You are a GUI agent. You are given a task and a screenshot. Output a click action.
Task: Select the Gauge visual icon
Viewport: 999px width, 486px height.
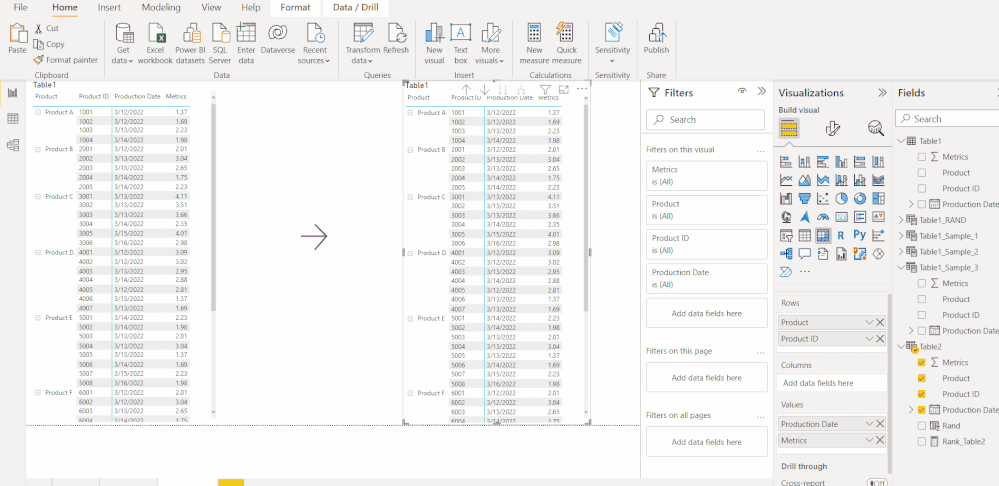tap(823, 217)
